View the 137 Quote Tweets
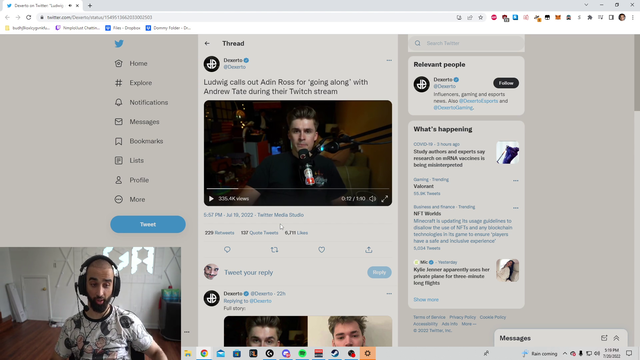 coord(259,233)
